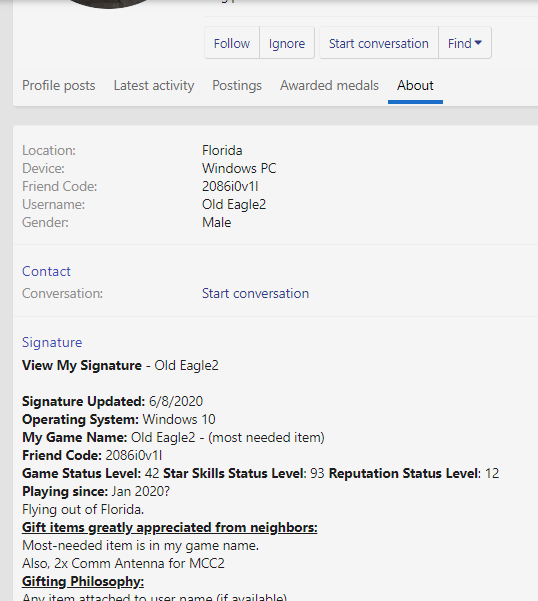Click the Friend Code value 2086i0v1l in details
The height and width of the screenshot is (601, 538).
(x=230, y=186)
